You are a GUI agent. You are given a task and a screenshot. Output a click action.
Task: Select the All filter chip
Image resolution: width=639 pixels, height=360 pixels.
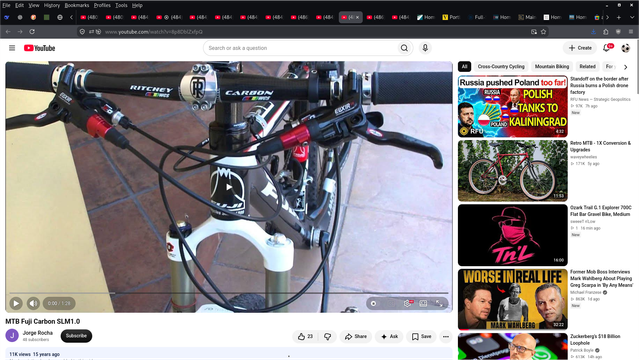point(465,66)
